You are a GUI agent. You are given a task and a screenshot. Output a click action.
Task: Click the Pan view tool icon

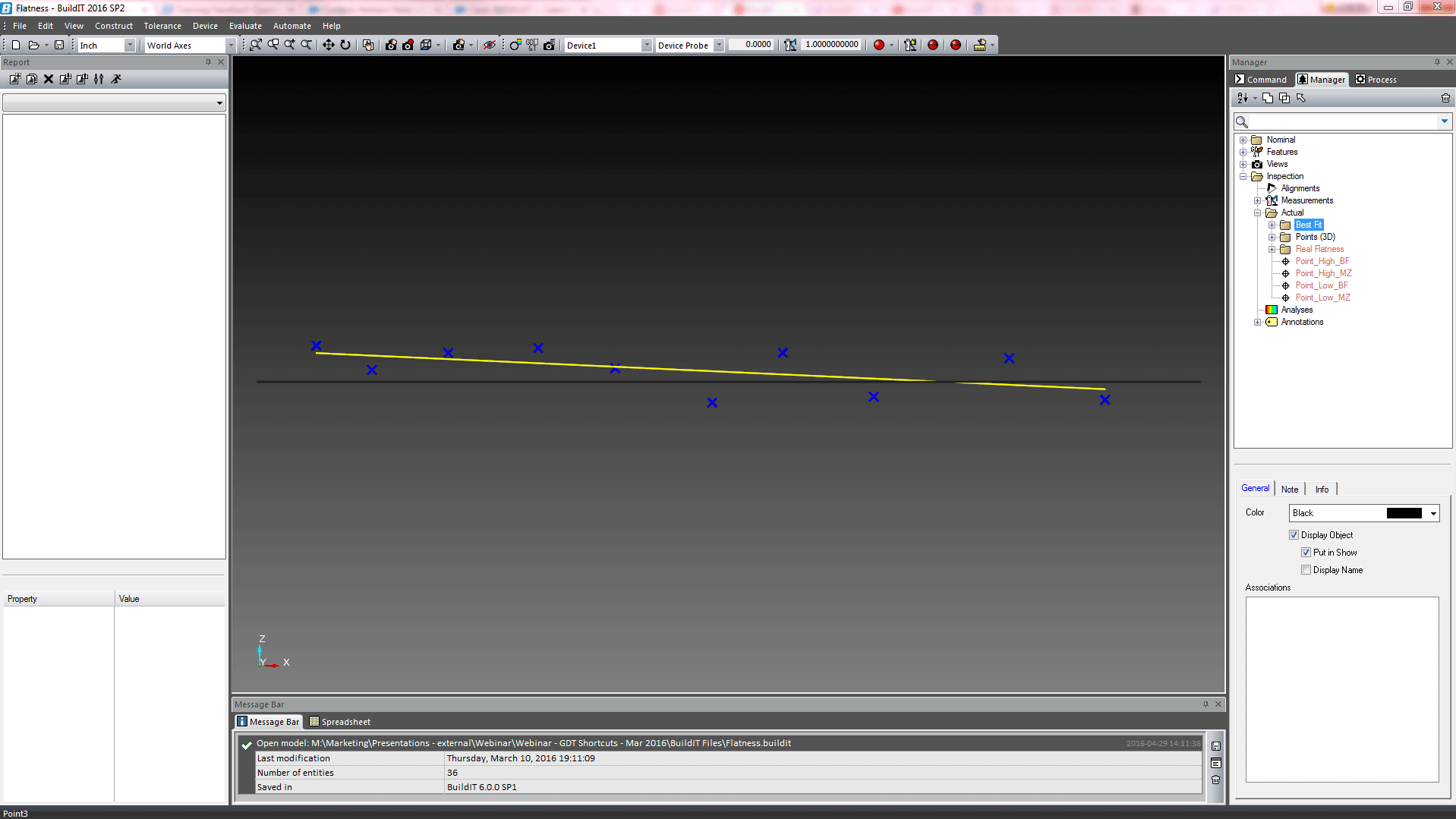click(328, 45)
